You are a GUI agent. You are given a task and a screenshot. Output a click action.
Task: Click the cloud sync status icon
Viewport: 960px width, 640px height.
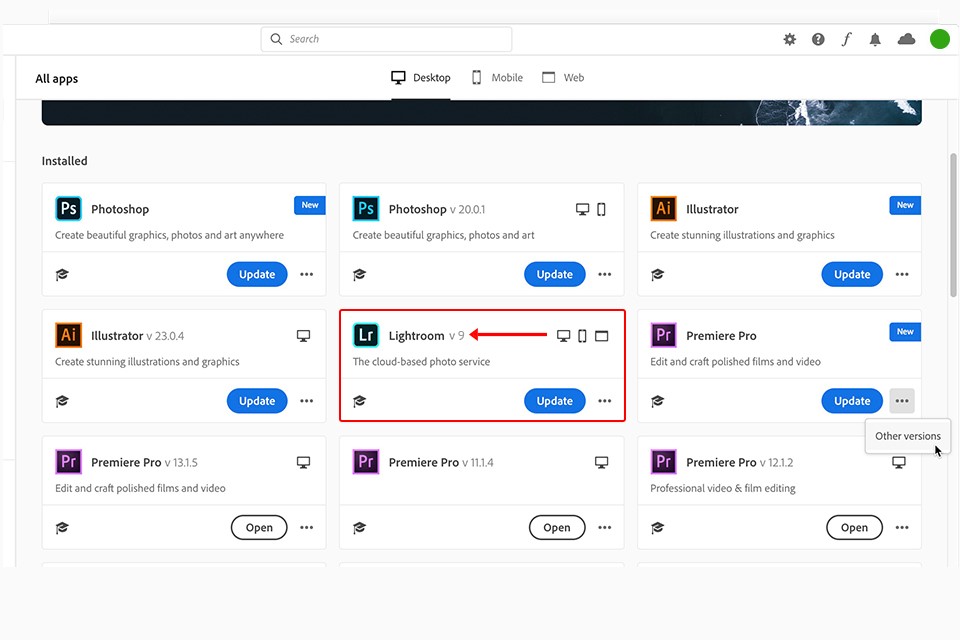(x=906, y=39)
